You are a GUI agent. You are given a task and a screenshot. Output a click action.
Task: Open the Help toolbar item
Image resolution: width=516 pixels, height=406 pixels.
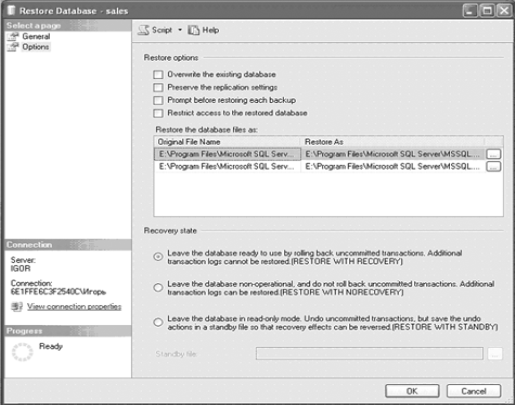coord(203,30)
